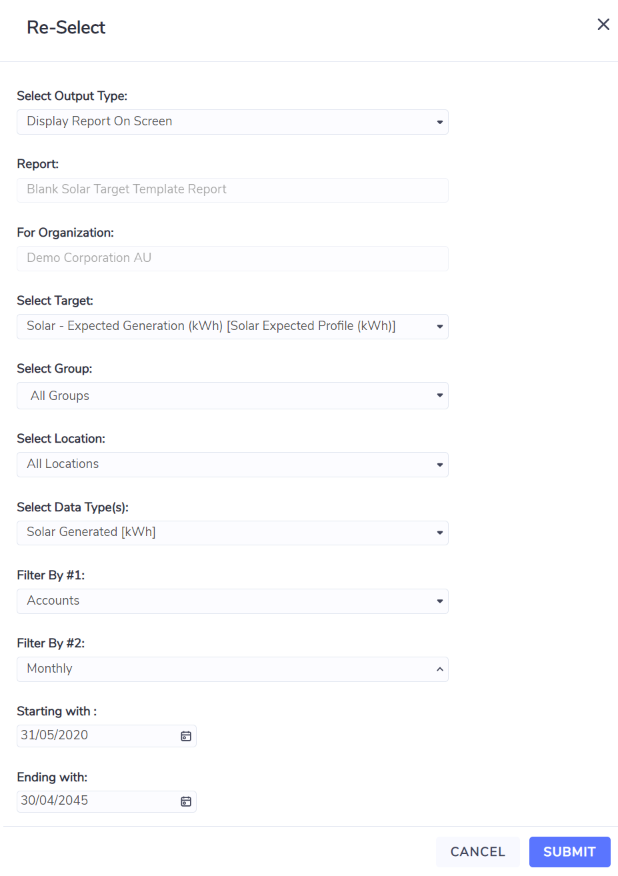Collapse the Filter By #2 Monthly dropdown
618x876 pixels.
tap(232, 669)
